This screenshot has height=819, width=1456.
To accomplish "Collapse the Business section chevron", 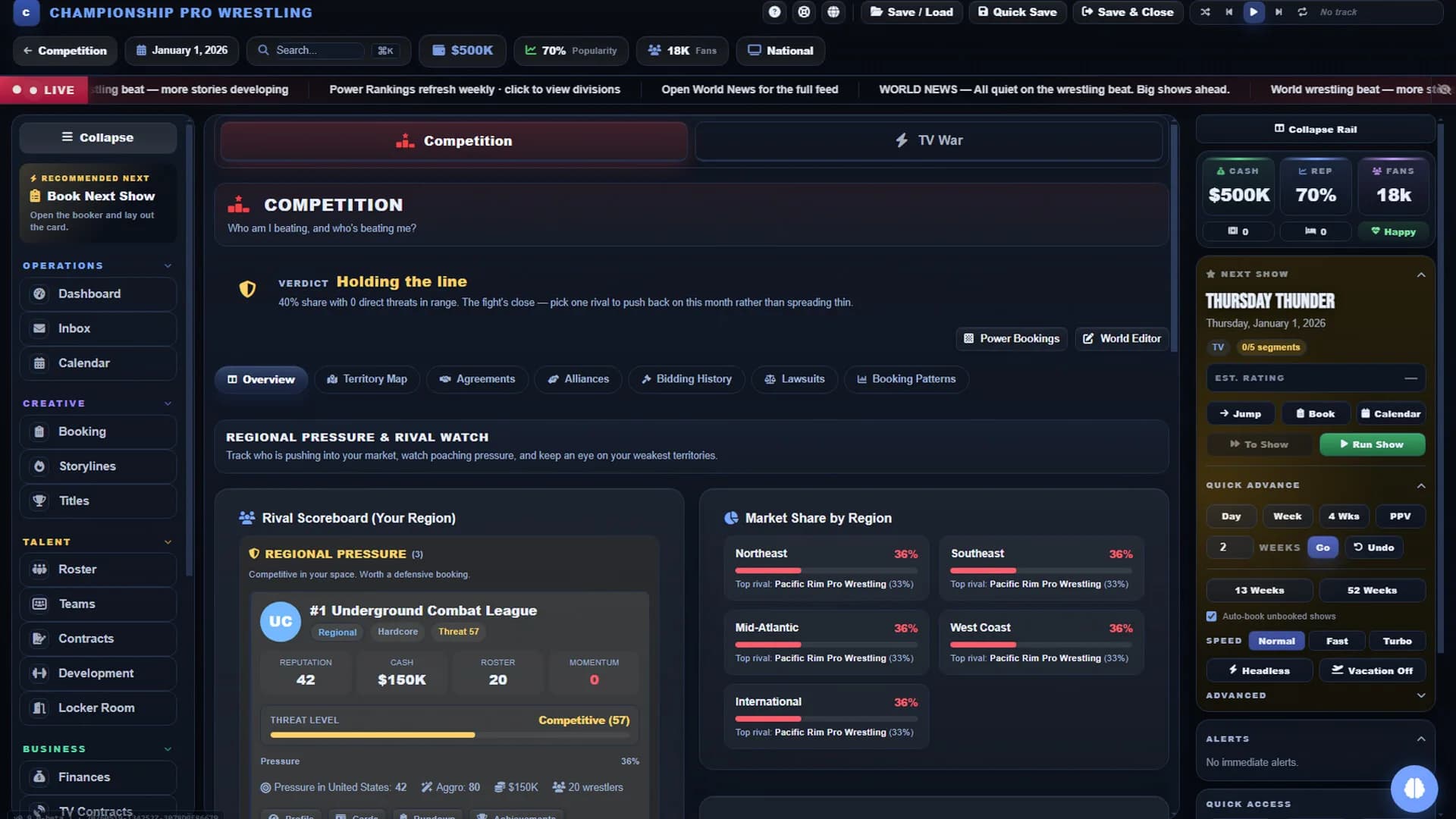I will coord(168,749).
